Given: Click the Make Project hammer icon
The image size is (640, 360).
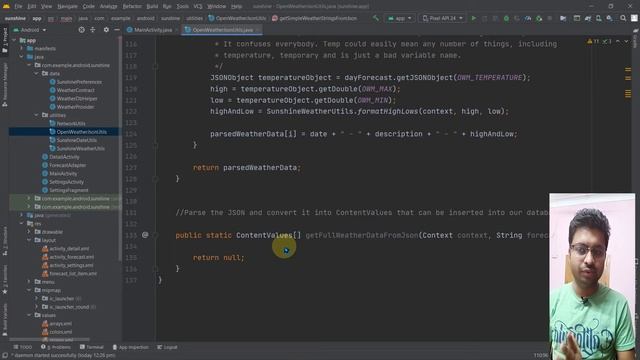Looking at the screenshot, I should (376, 18).
